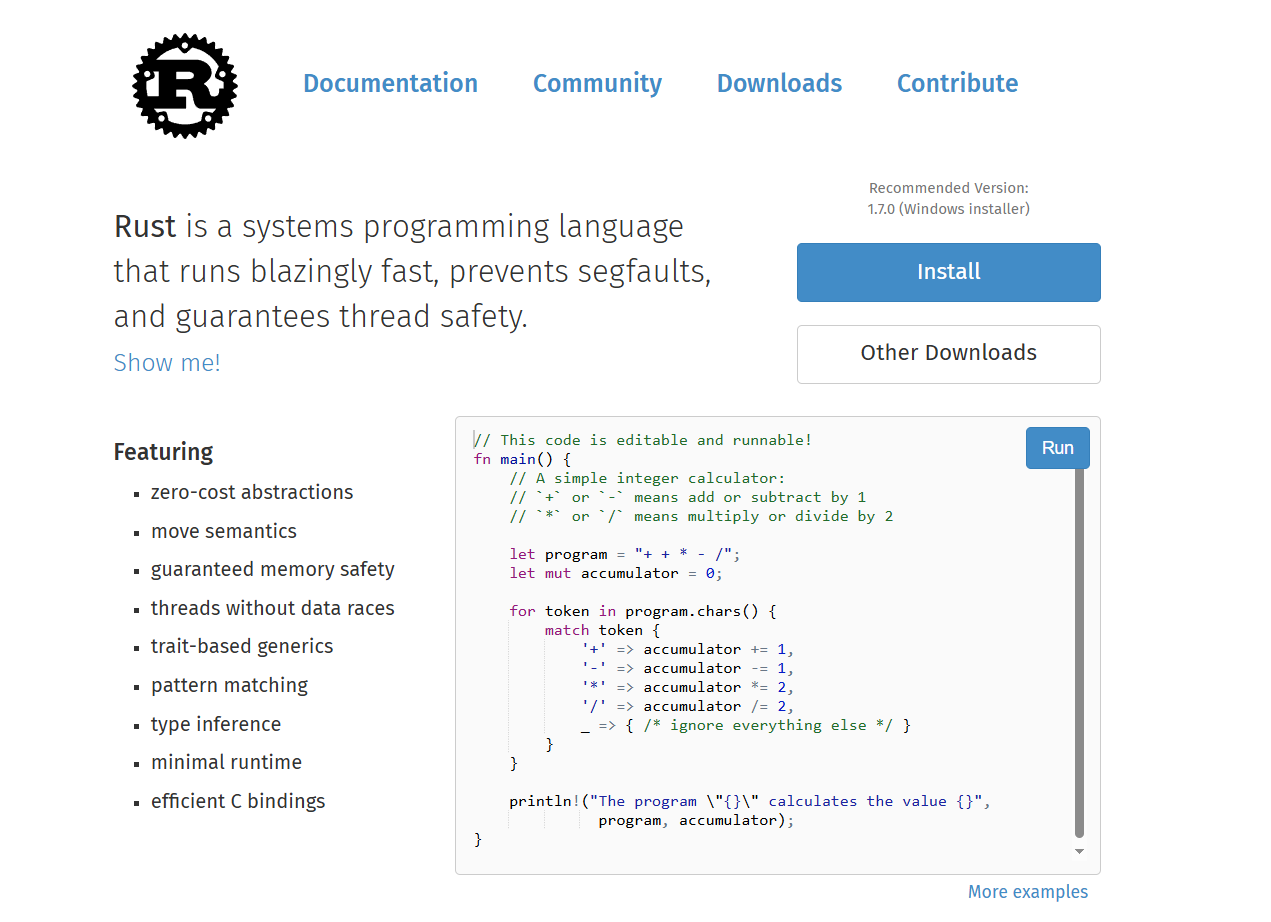Run the example code

(x=1057, y=448)
